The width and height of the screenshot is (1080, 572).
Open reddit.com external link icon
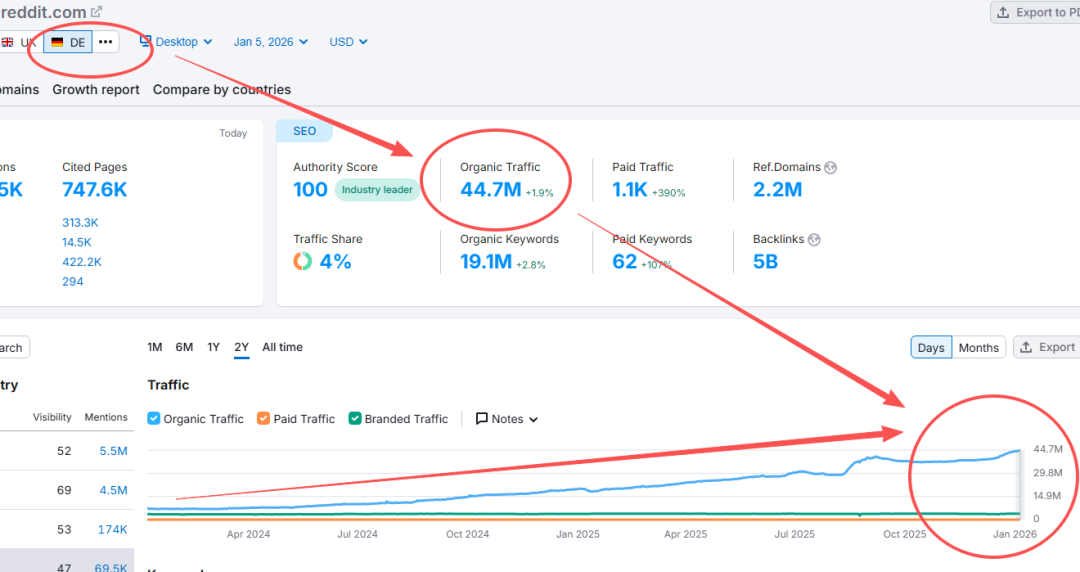pos(96,12)
